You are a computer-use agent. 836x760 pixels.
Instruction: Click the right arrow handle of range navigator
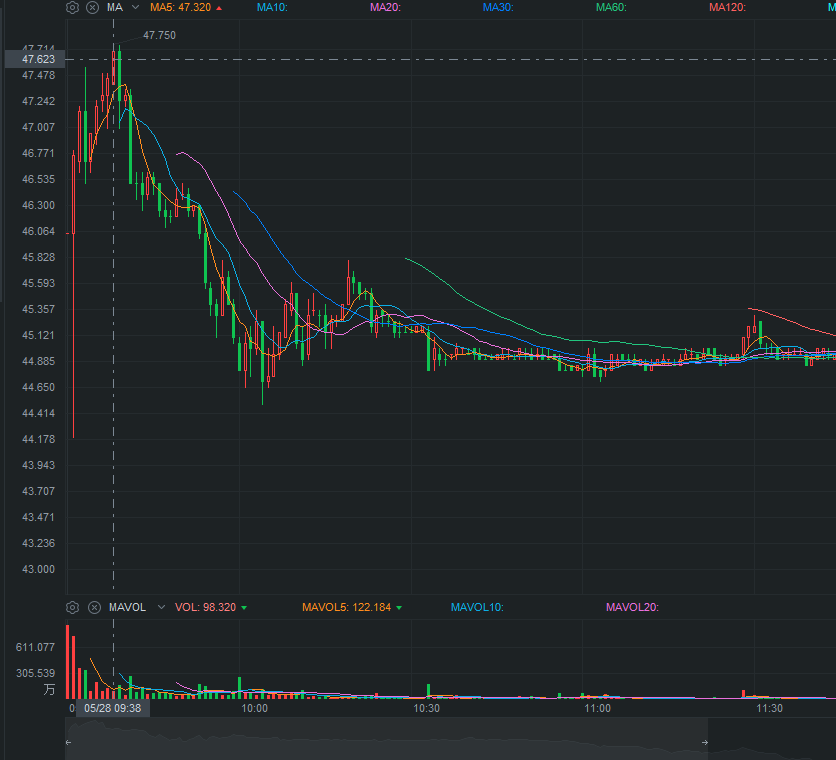(x=705, y=742)
